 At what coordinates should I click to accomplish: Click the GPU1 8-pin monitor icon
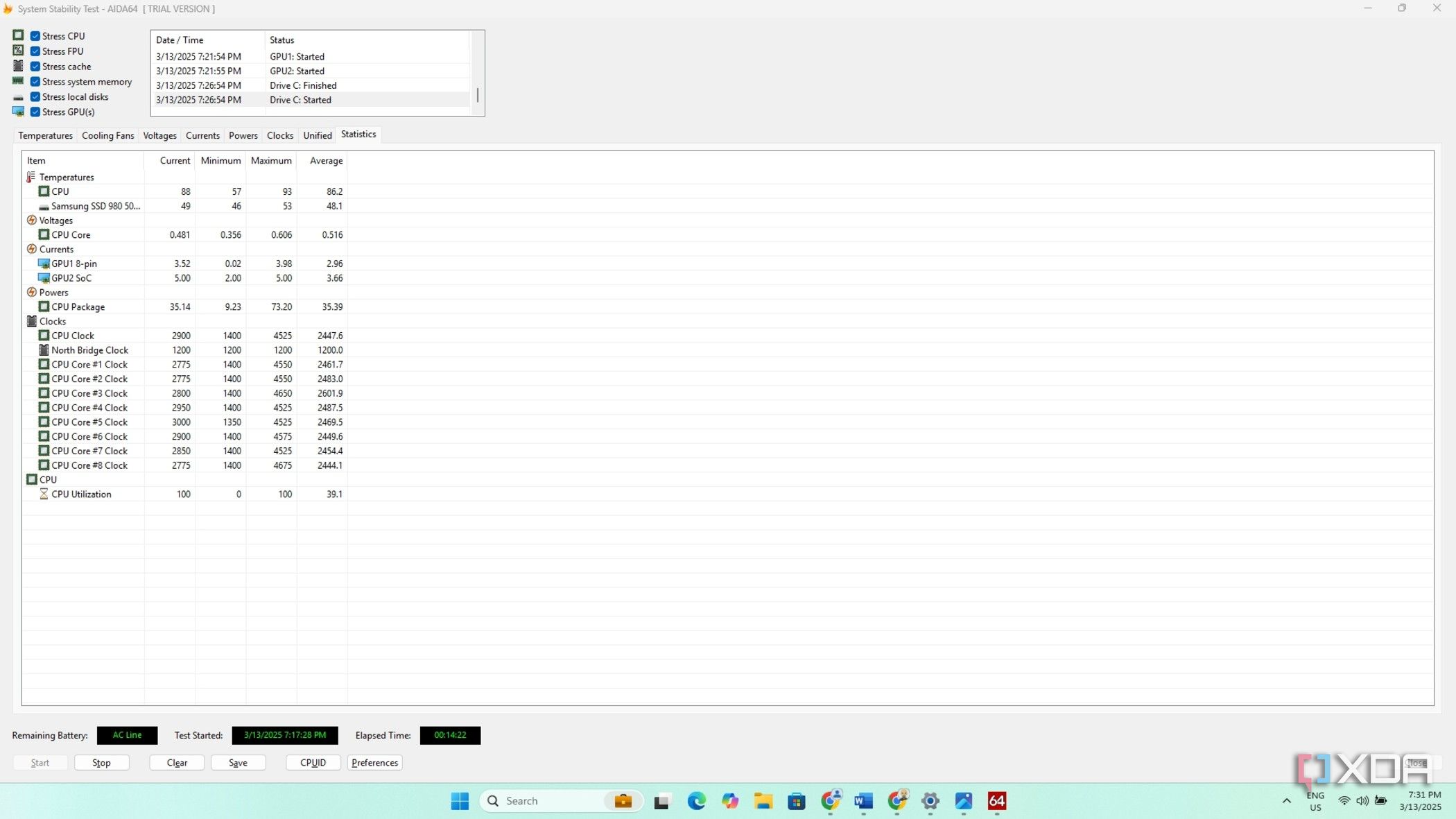(x=44, y=264)
